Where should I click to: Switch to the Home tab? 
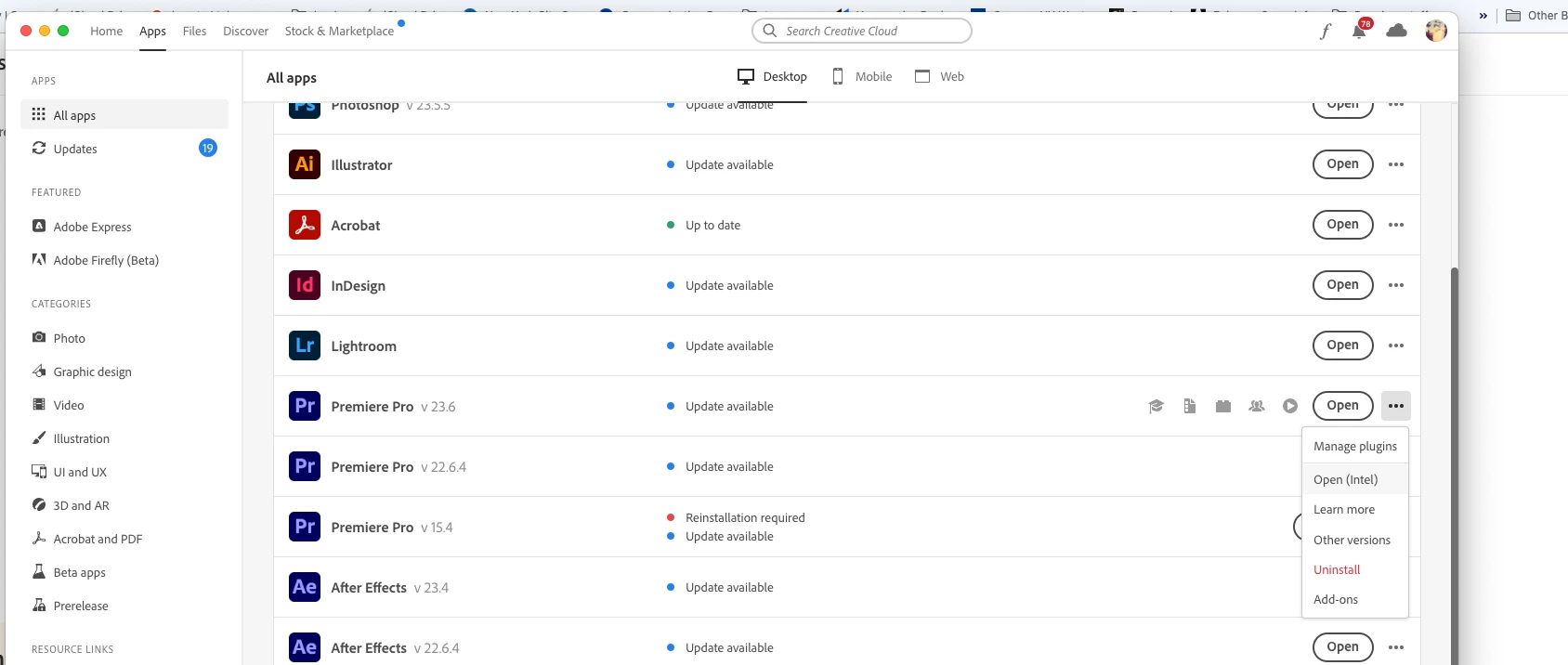tap(106, 32)
